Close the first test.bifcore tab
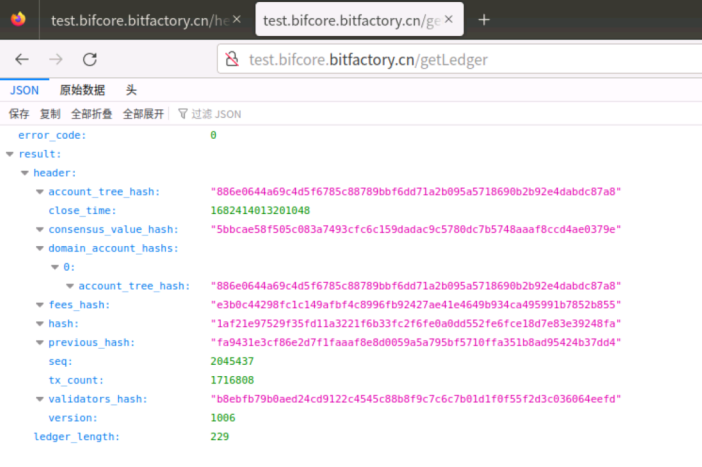 [237, 19]
